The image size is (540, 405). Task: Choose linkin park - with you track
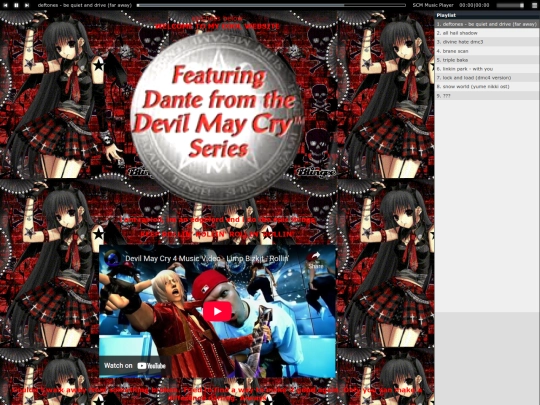click(x=487, y=69)
